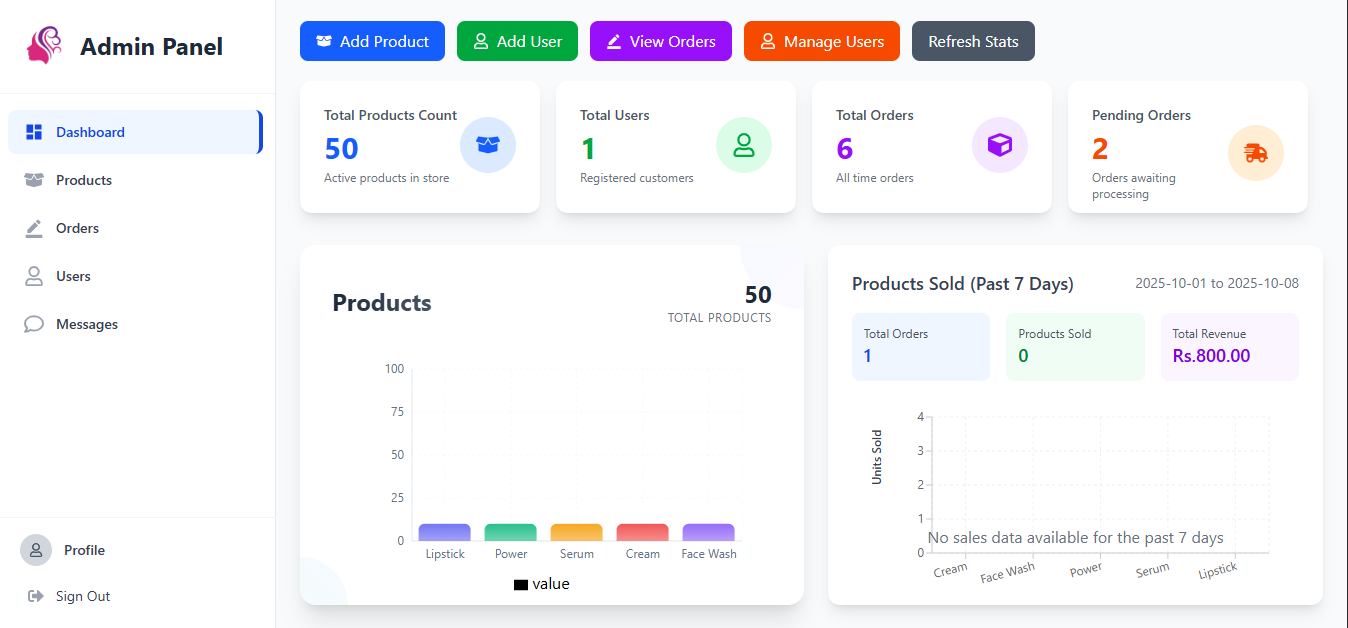Click the delivery truck icon on Pending Orders card

point(1256,153)
